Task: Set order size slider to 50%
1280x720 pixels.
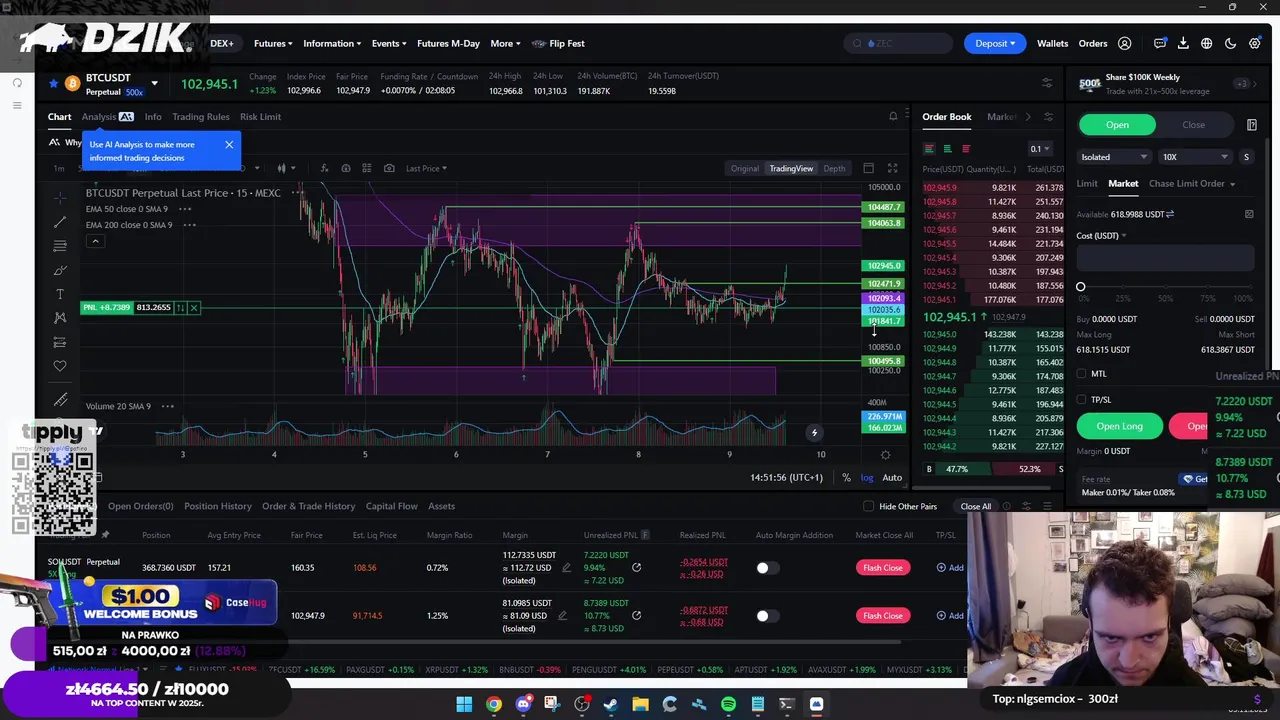Action: pos(1164,288)
